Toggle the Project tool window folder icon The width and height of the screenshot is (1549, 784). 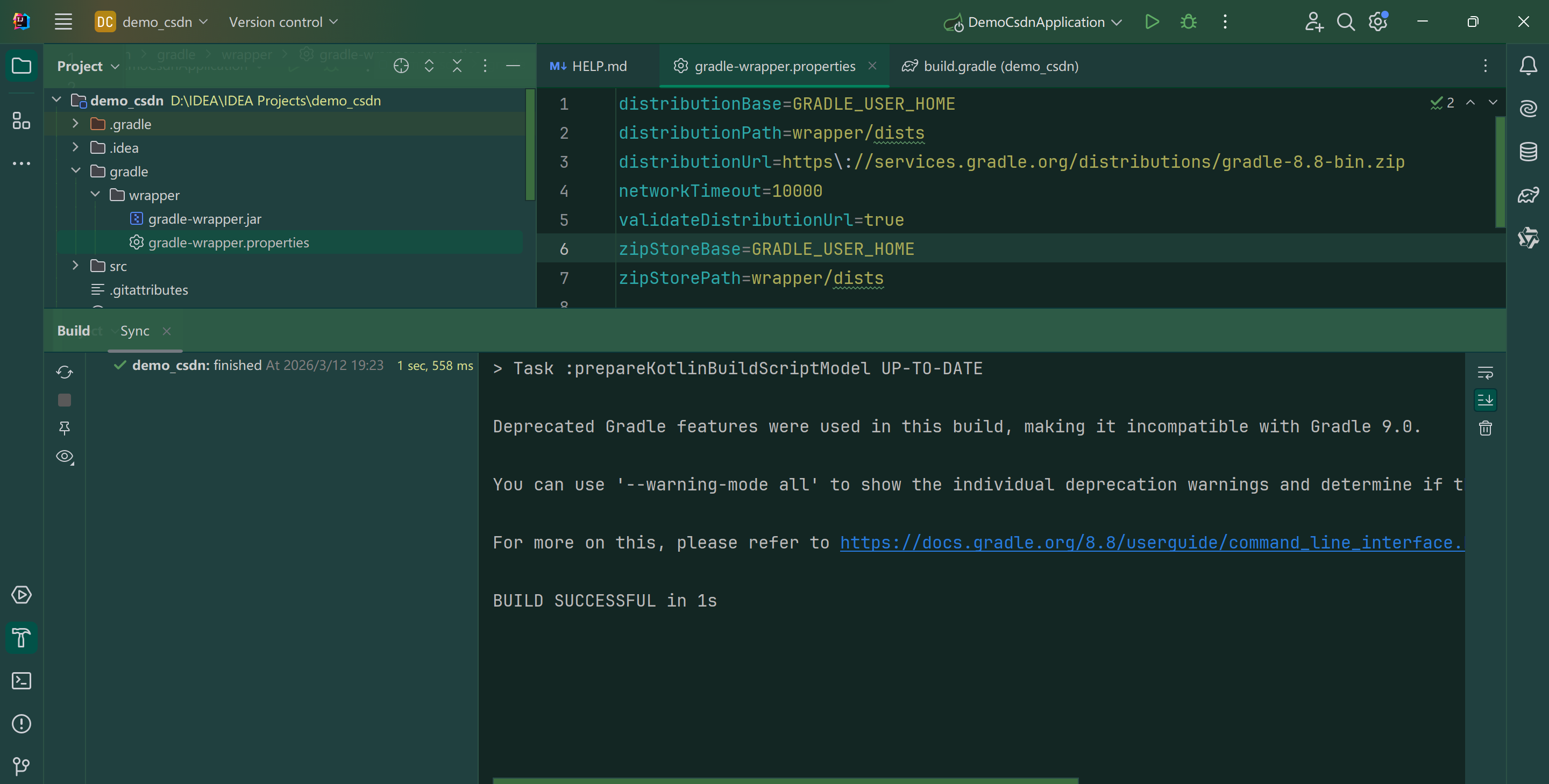(x=21, y=66)
